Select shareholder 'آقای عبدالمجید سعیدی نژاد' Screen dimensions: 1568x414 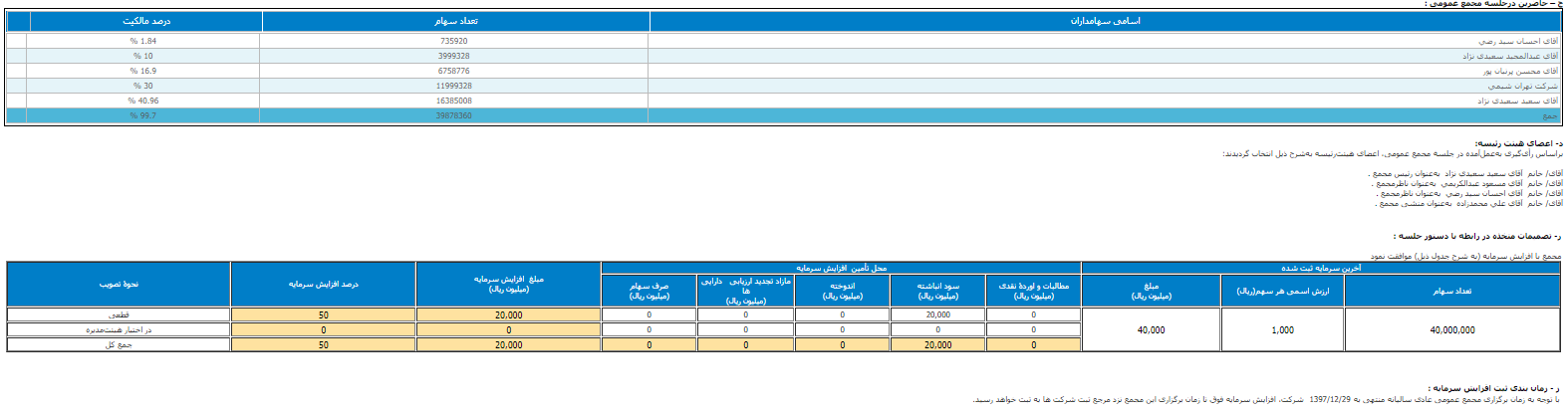(1510, 56)
